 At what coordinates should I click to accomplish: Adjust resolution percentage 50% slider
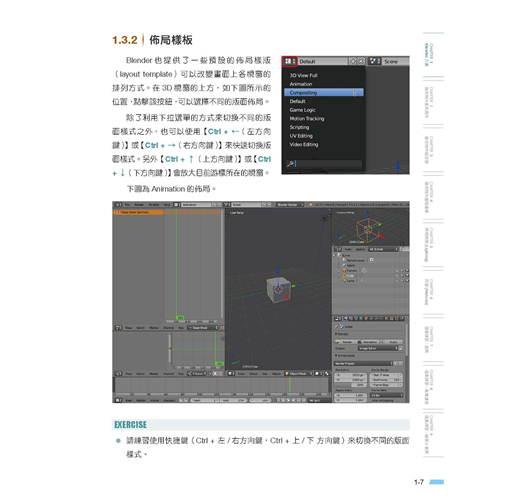tap(350, 385)
